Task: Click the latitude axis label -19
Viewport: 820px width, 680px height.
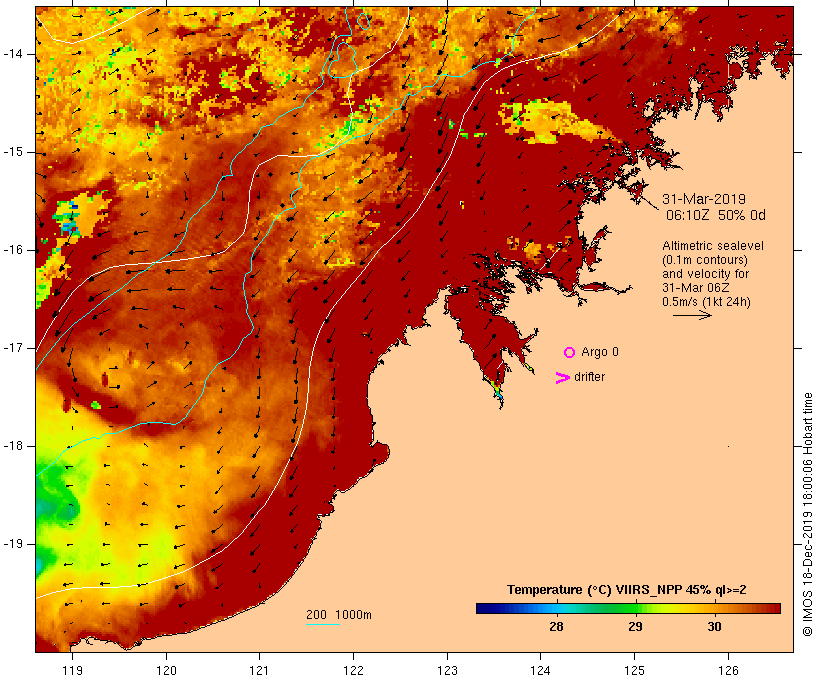Action: (13, 544)
